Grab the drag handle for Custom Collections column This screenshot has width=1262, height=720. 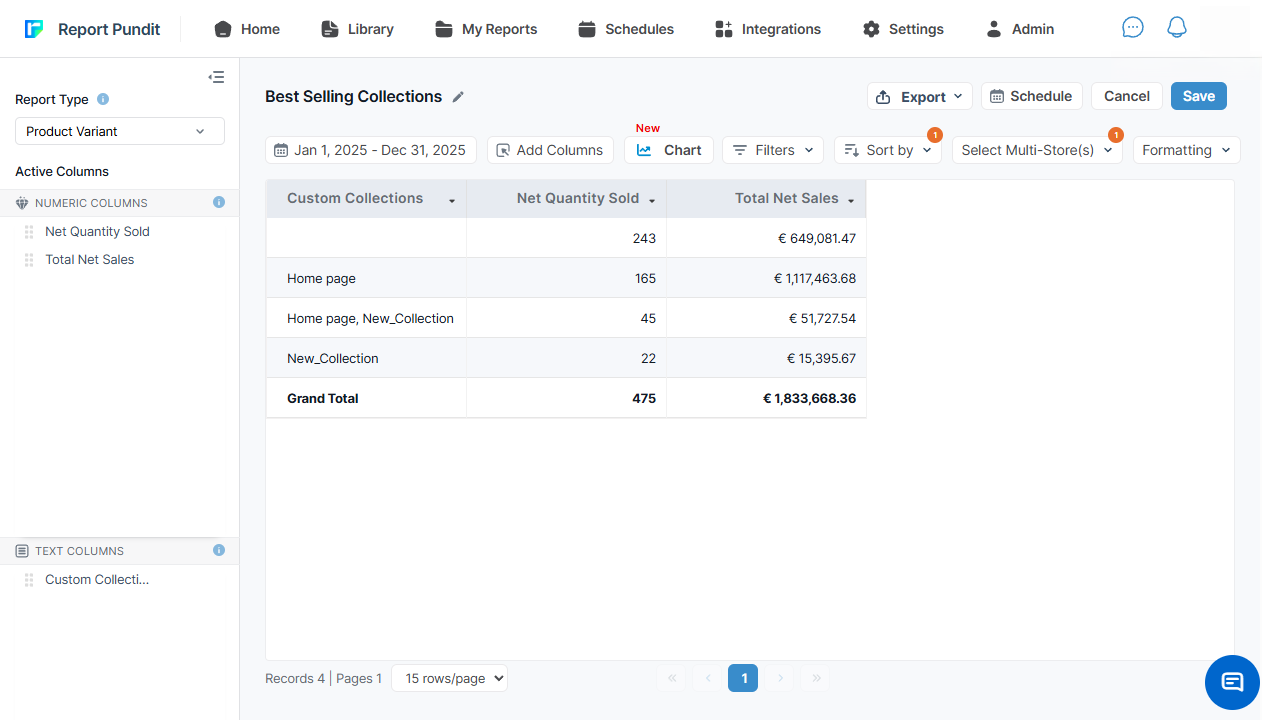pyautogui.click(x=29, y=580)
